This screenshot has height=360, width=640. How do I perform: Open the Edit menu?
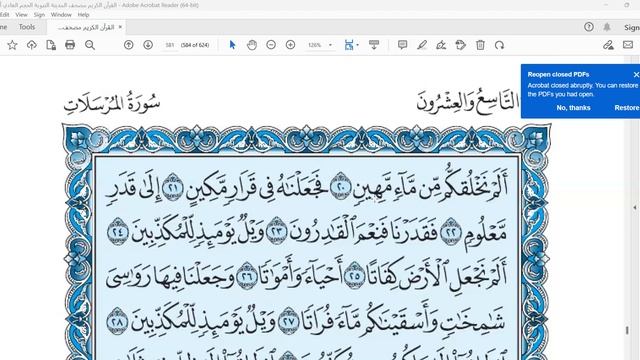click(4, 14)
